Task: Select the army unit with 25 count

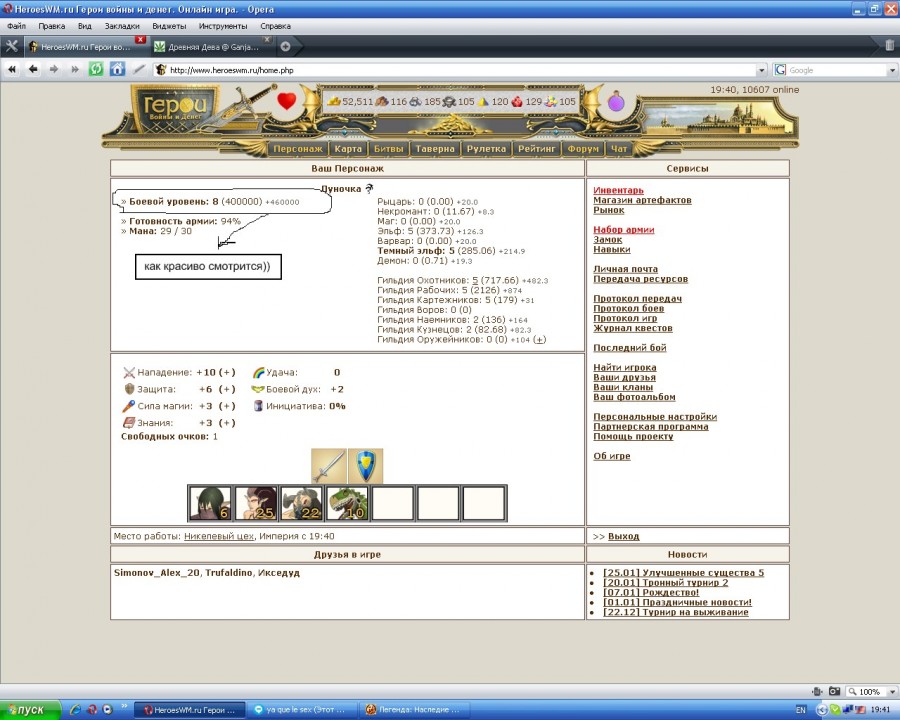Action: click(x=256, y=503)
